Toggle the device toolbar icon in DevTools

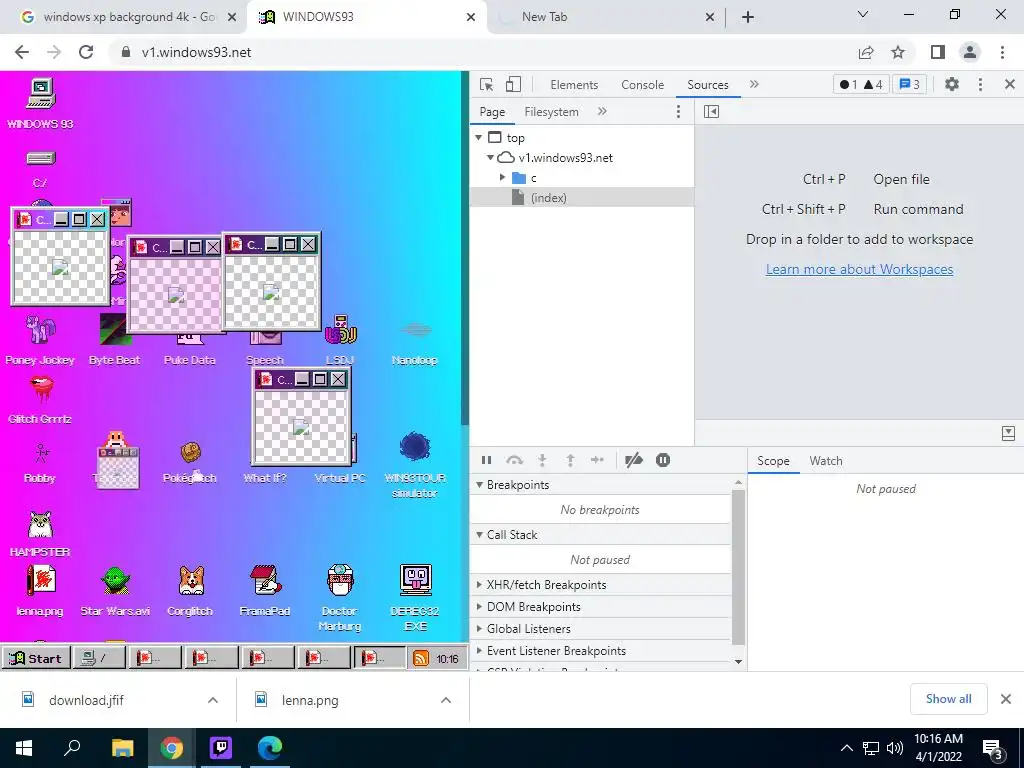[x=514, y=85]
